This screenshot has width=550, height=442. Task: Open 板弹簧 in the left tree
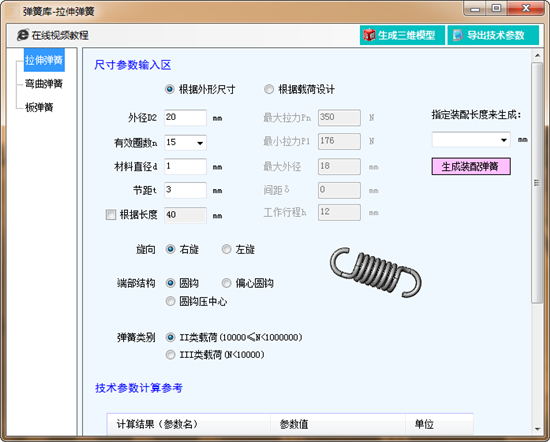(x=39, y=107)
